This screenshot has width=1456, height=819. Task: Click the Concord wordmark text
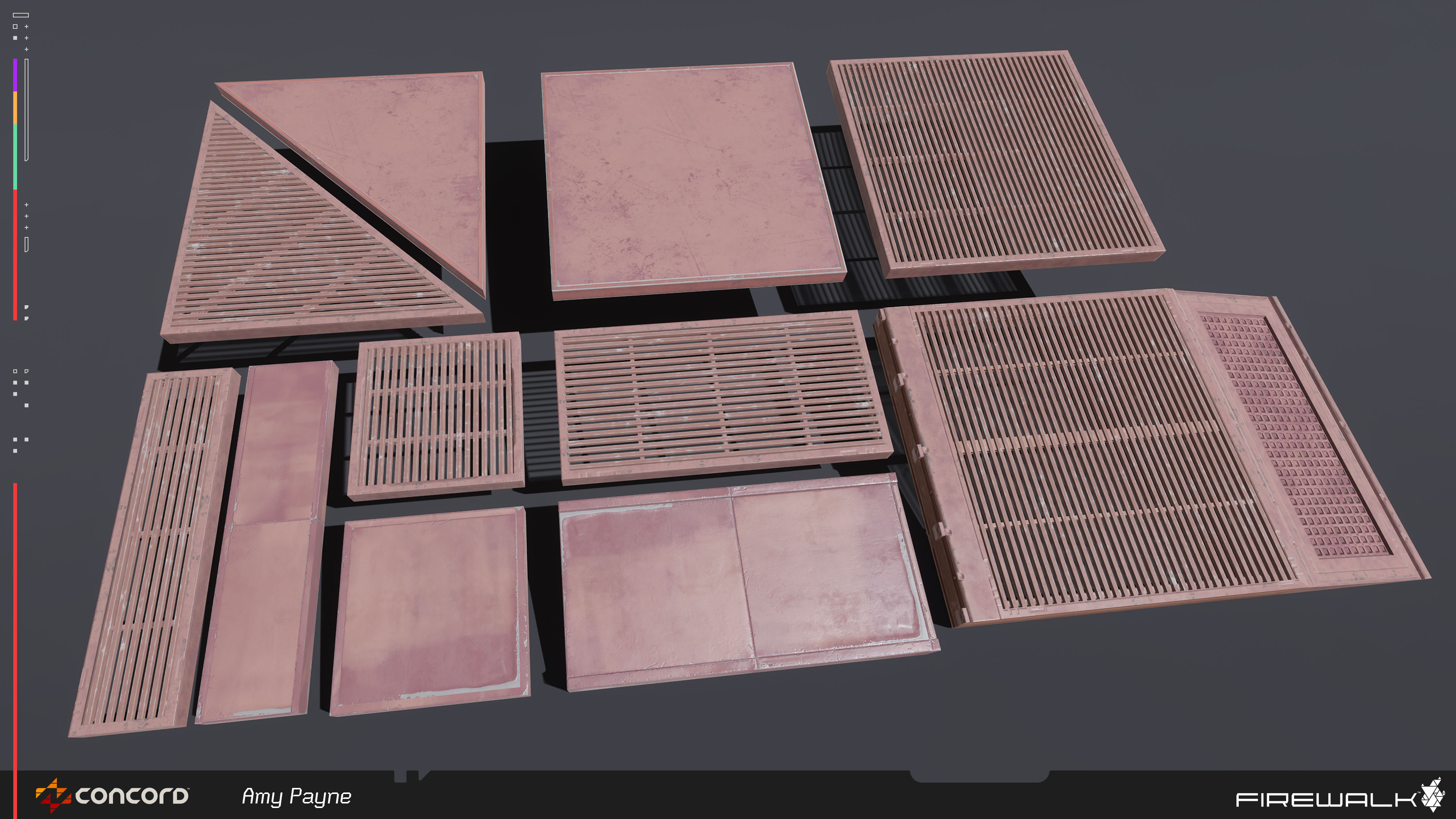click(x=132, y=796)
